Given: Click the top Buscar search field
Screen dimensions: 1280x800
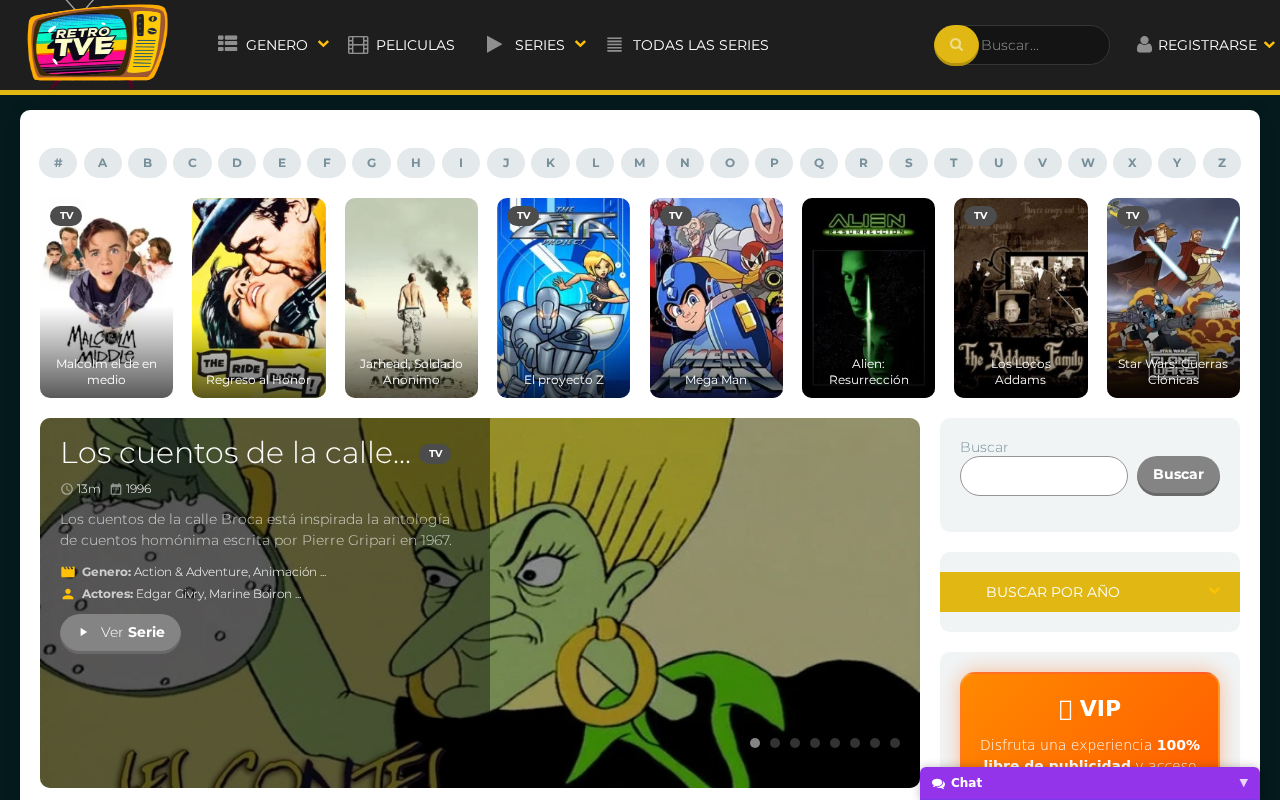Looking at the screenshot, I should (1040, 45).
